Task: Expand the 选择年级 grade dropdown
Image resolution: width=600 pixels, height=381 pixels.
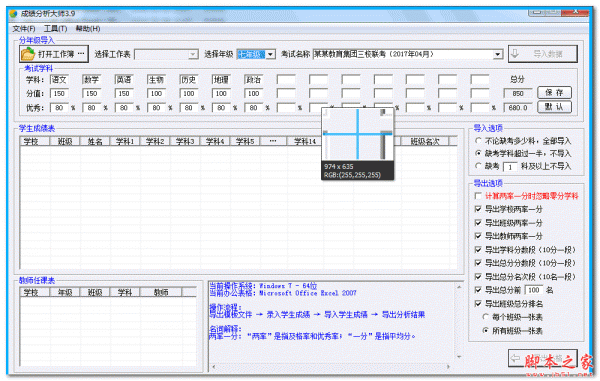Action: pyautogui.click(x=271, y=55)
